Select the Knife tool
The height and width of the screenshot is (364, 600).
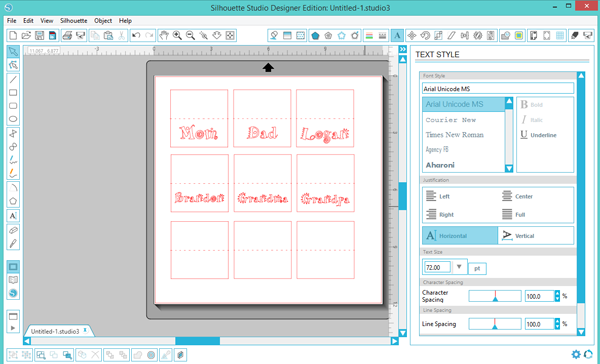(13, 243)
